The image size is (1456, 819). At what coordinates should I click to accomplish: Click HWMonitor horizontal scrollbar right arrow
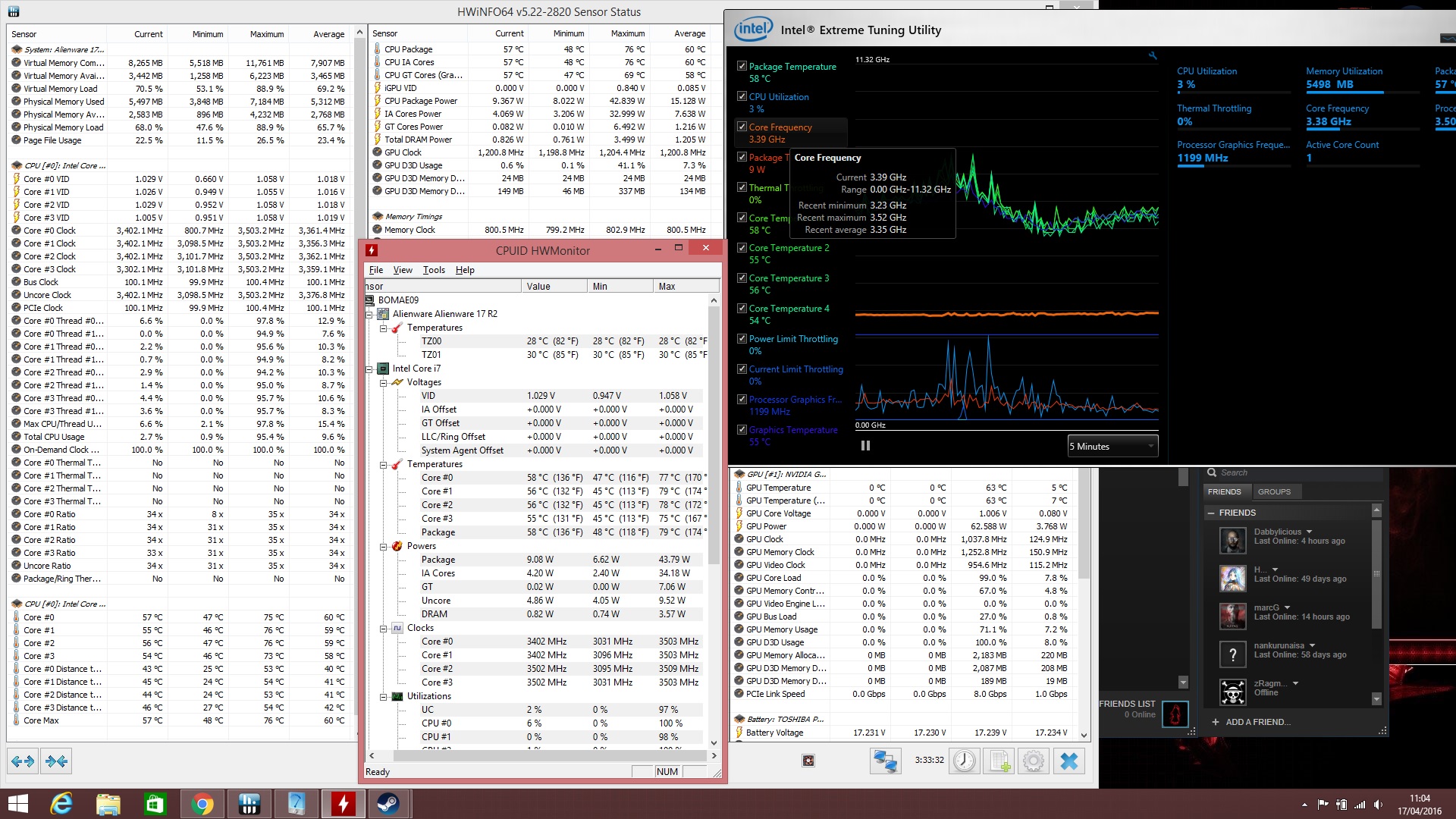(714, 755)
